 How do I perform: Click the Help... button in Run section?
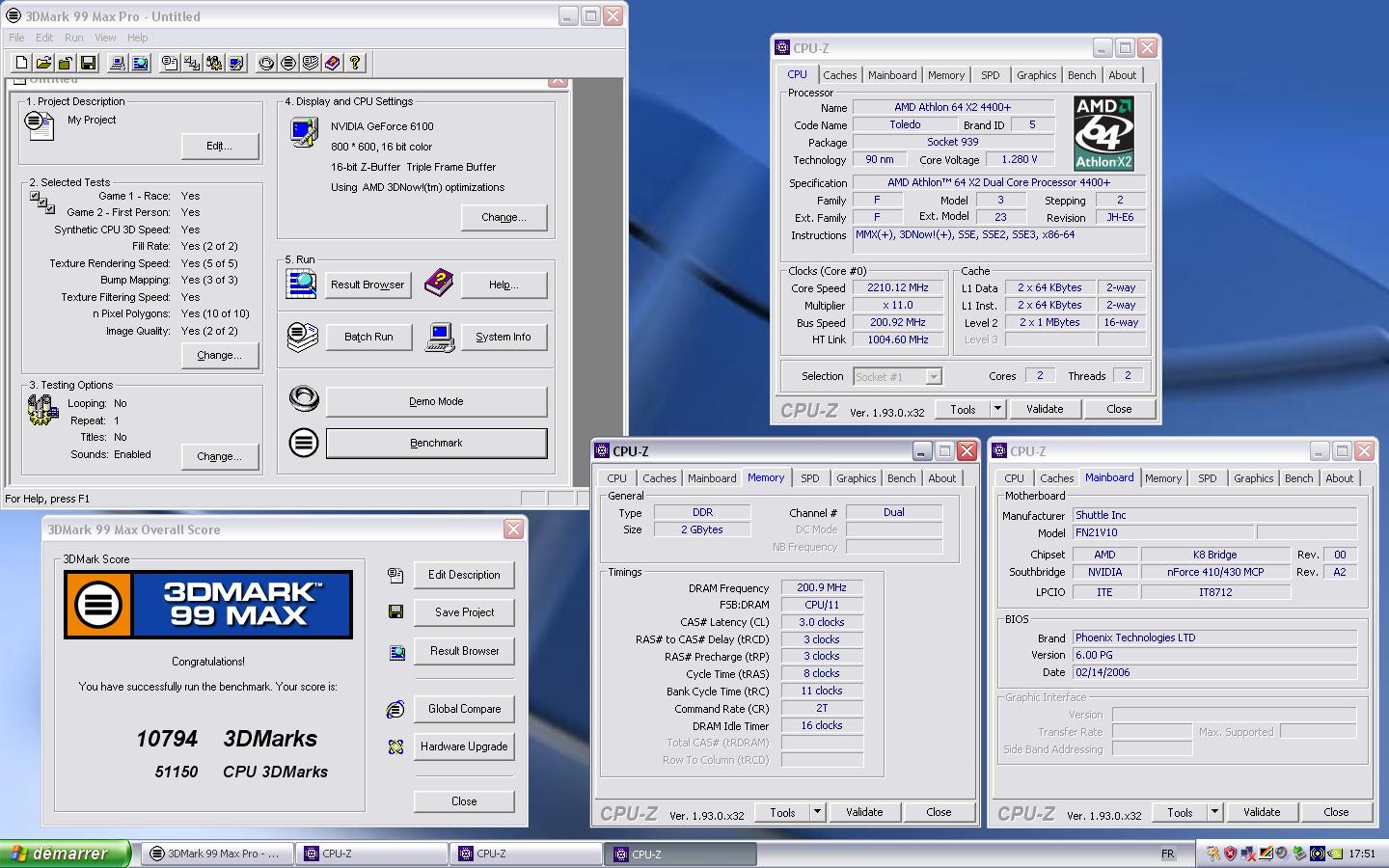[x=504, y=285]
